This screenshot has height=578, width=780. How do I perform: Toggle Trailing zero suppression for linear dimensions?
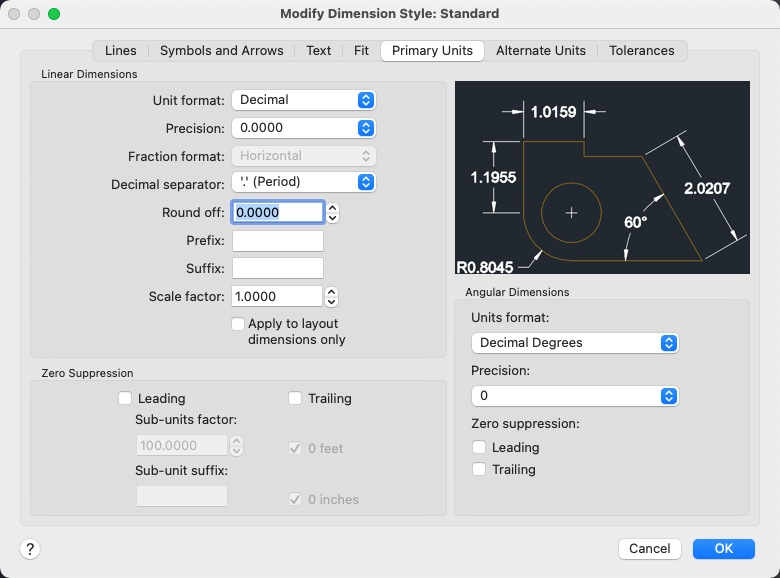[295, 398]
